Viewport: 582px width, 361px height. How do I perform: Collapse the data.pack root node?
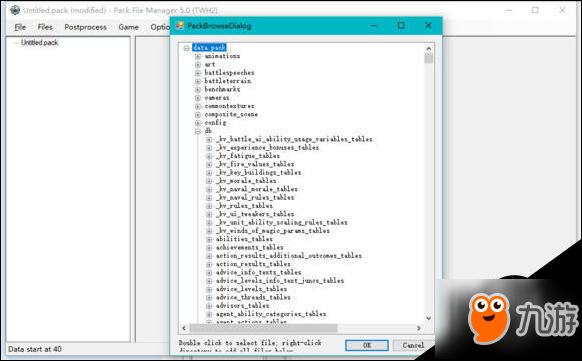(187, 48)
